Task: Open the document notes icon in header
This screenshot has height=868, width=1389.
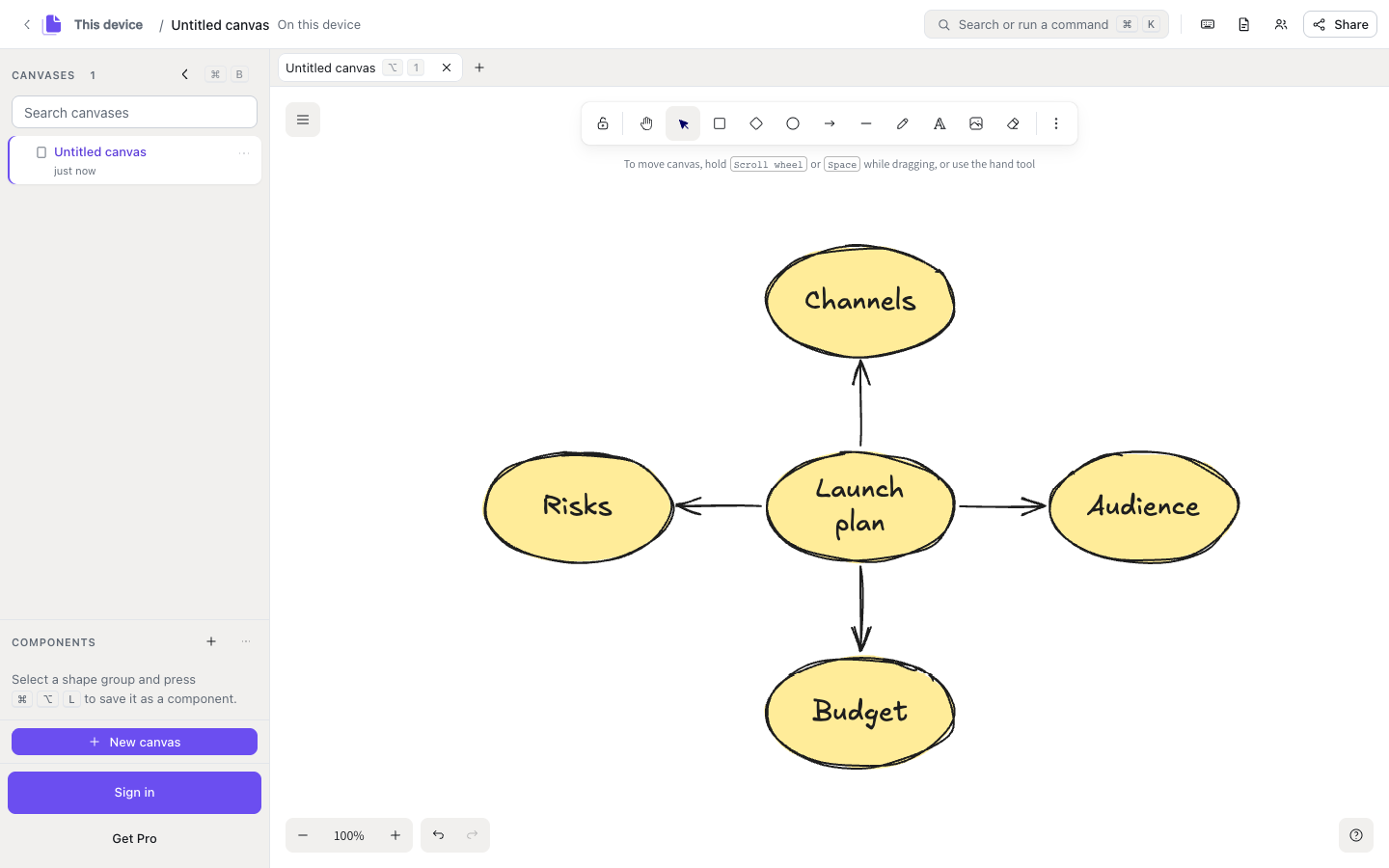Action: click(1244, 24)
